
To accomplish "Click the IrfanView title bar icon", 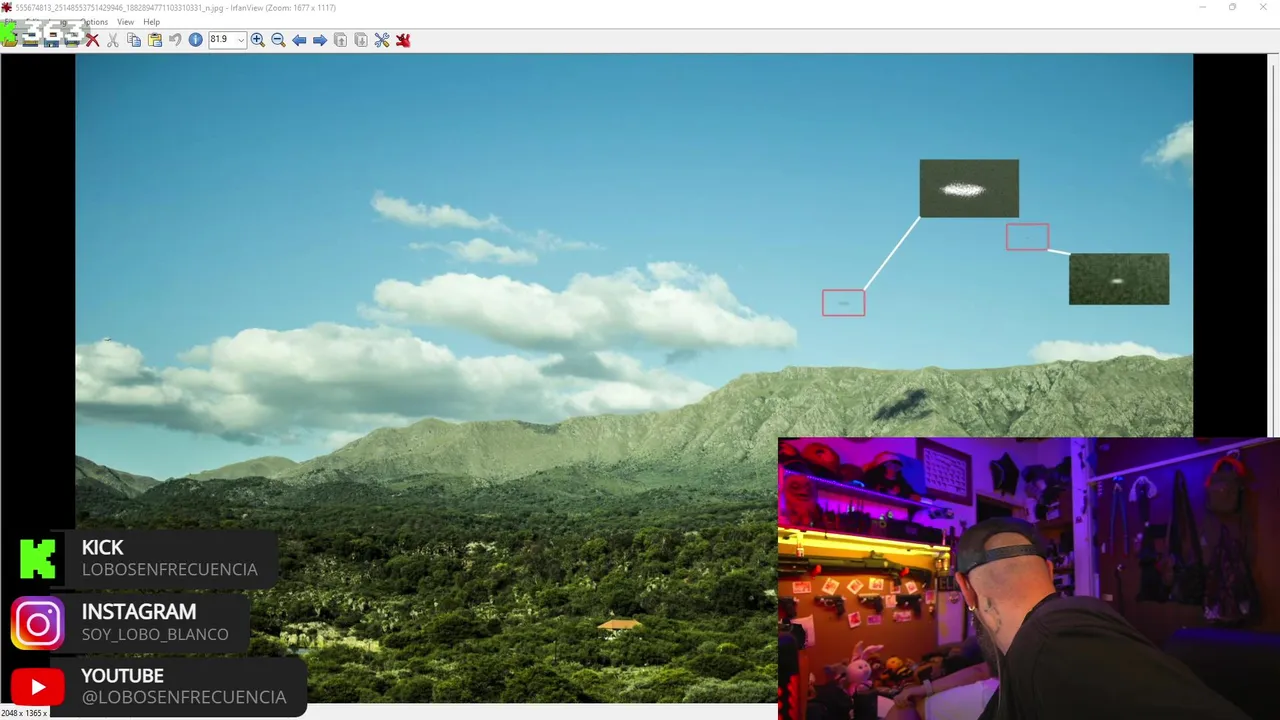I will pyautogui.click(x=7, y=7).
